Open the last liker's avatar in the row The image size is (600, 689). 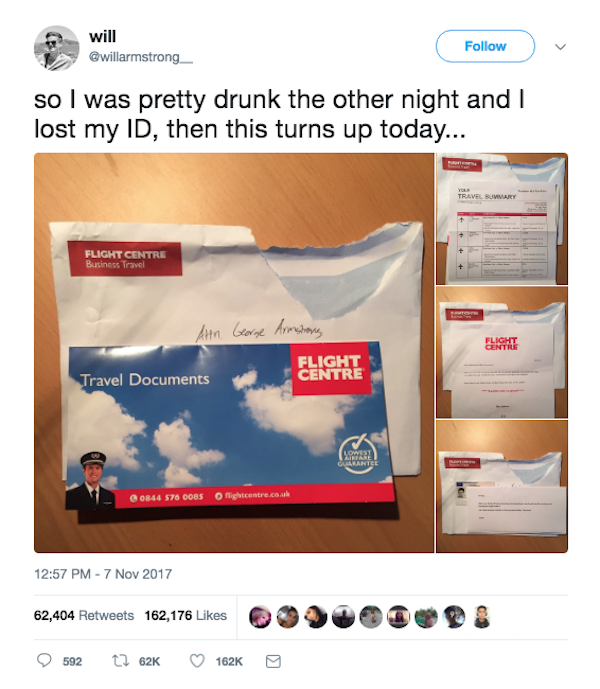pyautogui.click(x=481, y=616)
